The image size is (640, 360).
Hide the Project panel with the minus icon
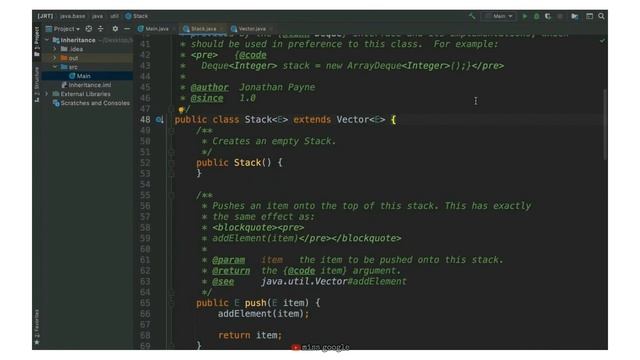pyautogui.click(x=127, y=29)
